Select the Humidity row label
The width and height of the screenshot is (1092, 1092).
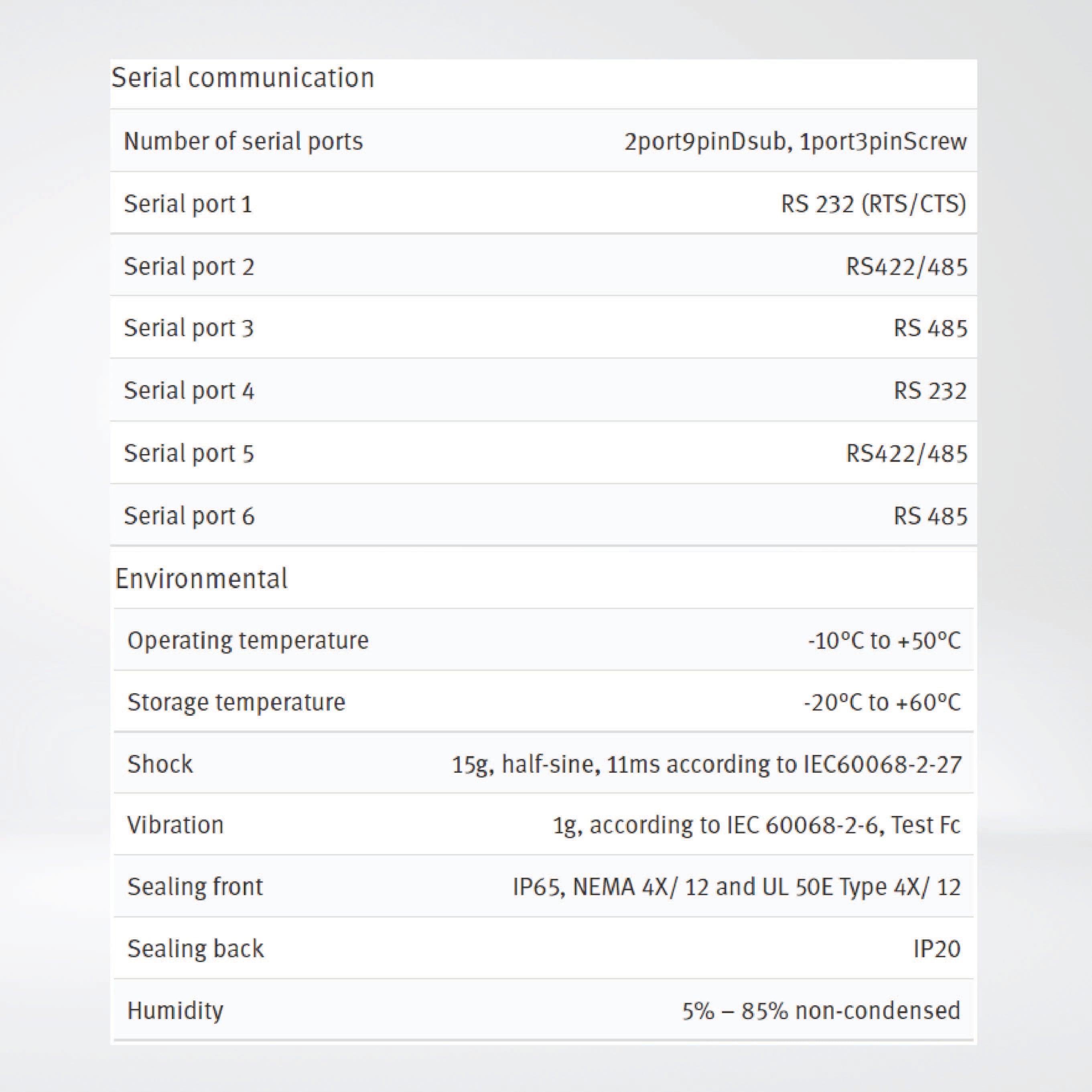point(175,1011)
